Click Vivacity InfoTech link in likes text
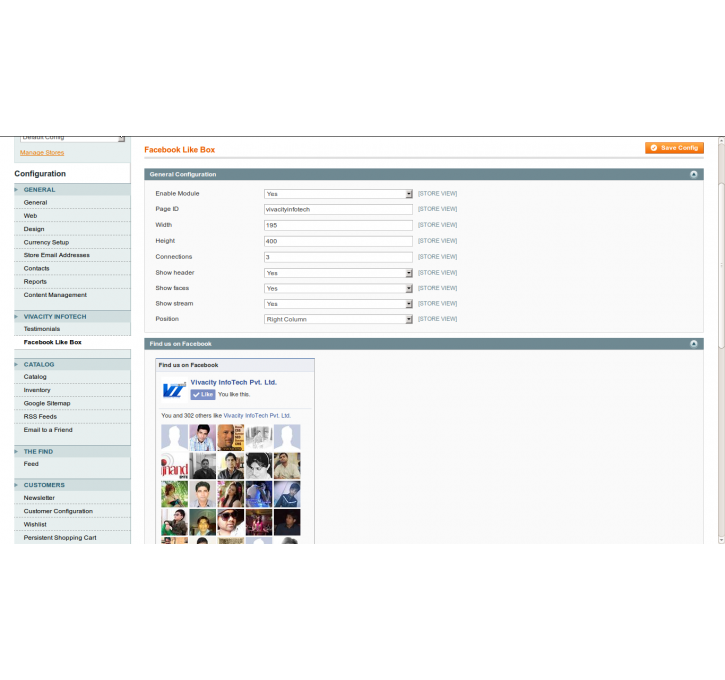Image resolution: width=725 pixels, height=680 pixels. pos(257,416)
